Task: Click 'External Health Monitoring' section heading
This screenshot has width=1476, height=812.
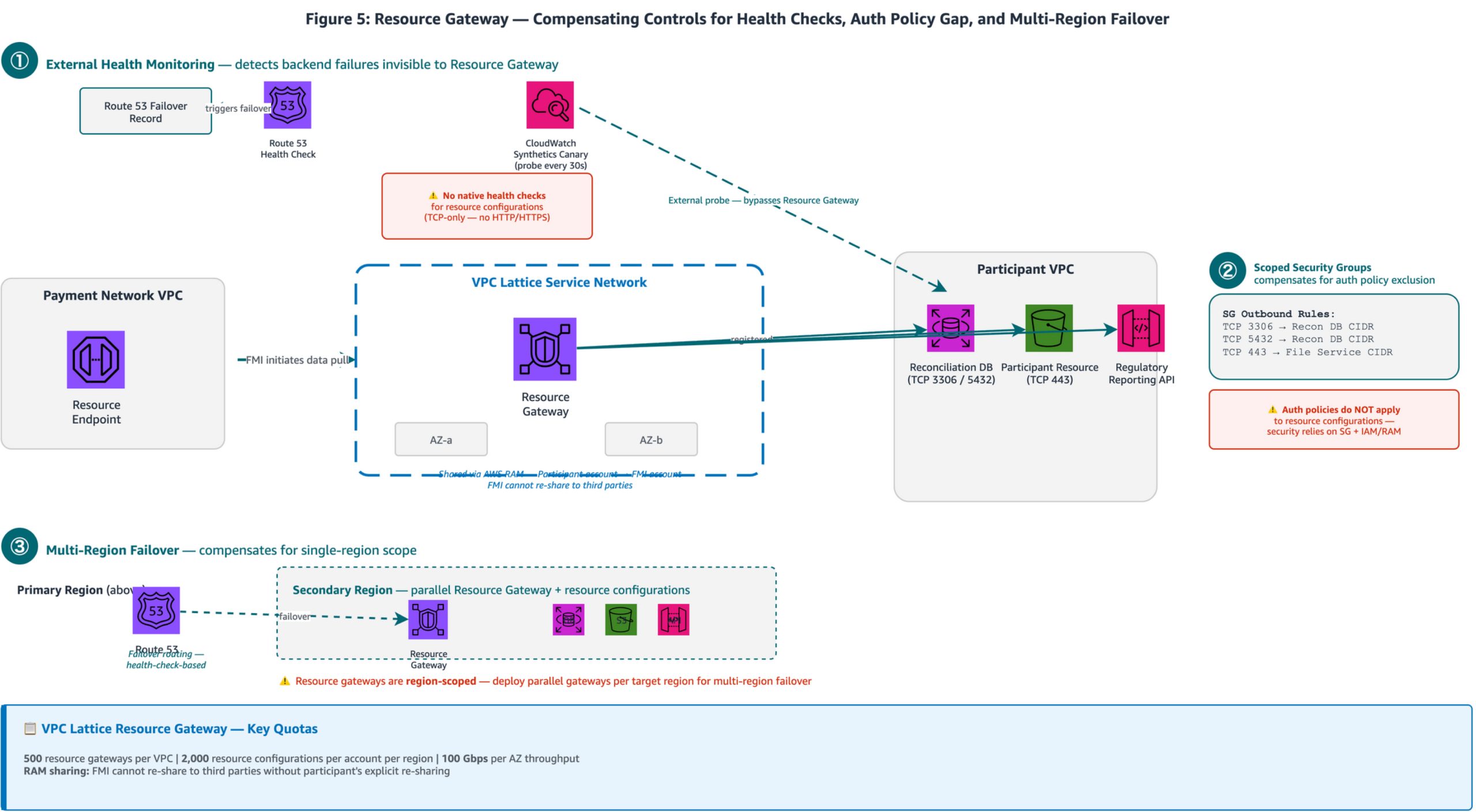Action: (x=130, y=65)
